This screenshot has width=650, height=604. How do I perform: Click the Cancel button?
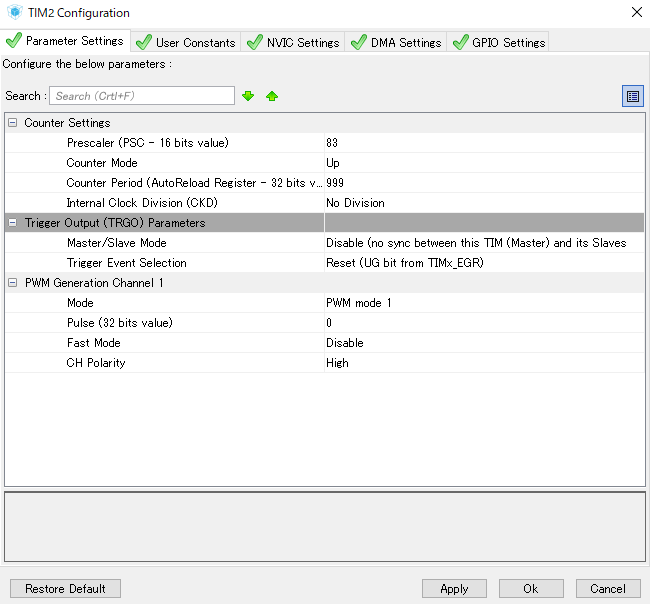[x=608, y=589]
